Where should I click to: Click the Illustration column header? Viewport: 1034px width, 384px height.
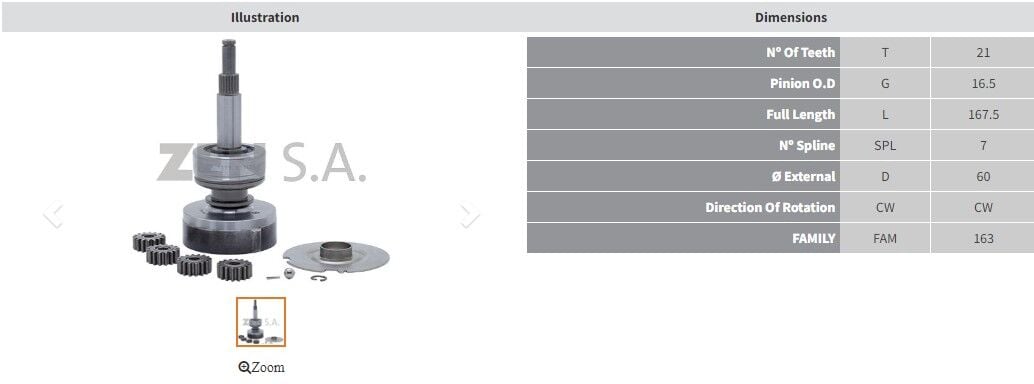pos(265,17)
